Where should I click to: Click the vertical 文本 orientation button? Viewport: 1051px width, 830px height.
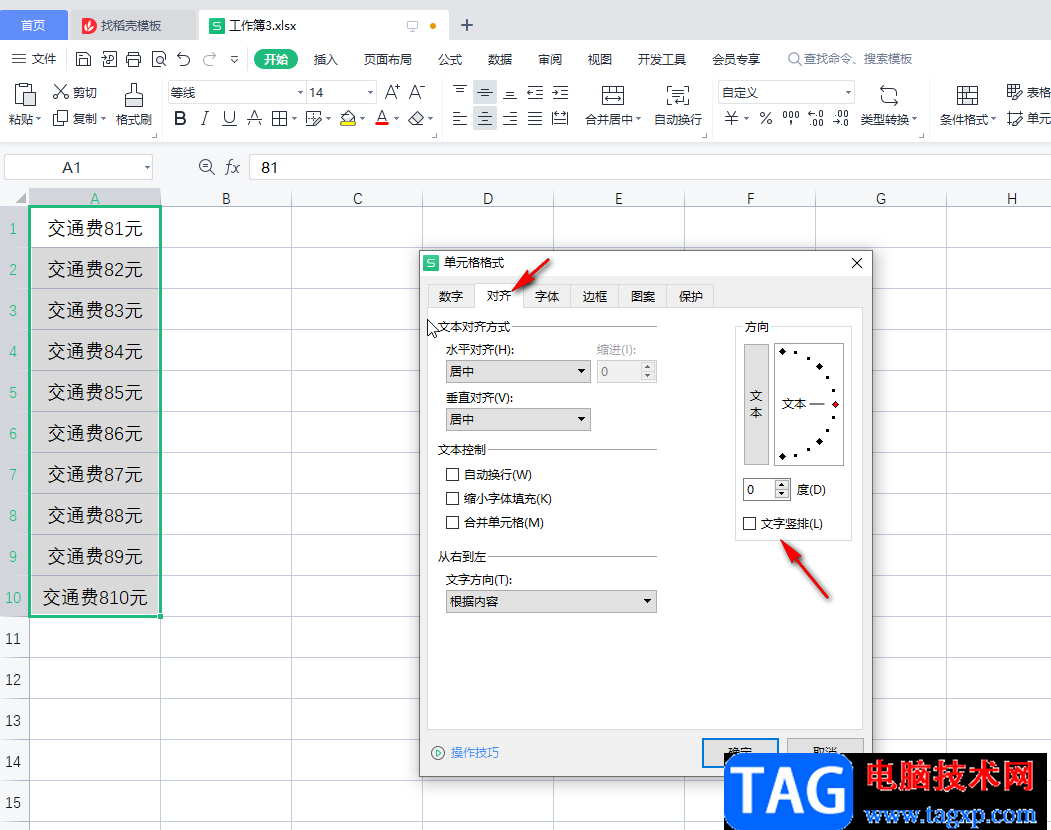[756, 404]
